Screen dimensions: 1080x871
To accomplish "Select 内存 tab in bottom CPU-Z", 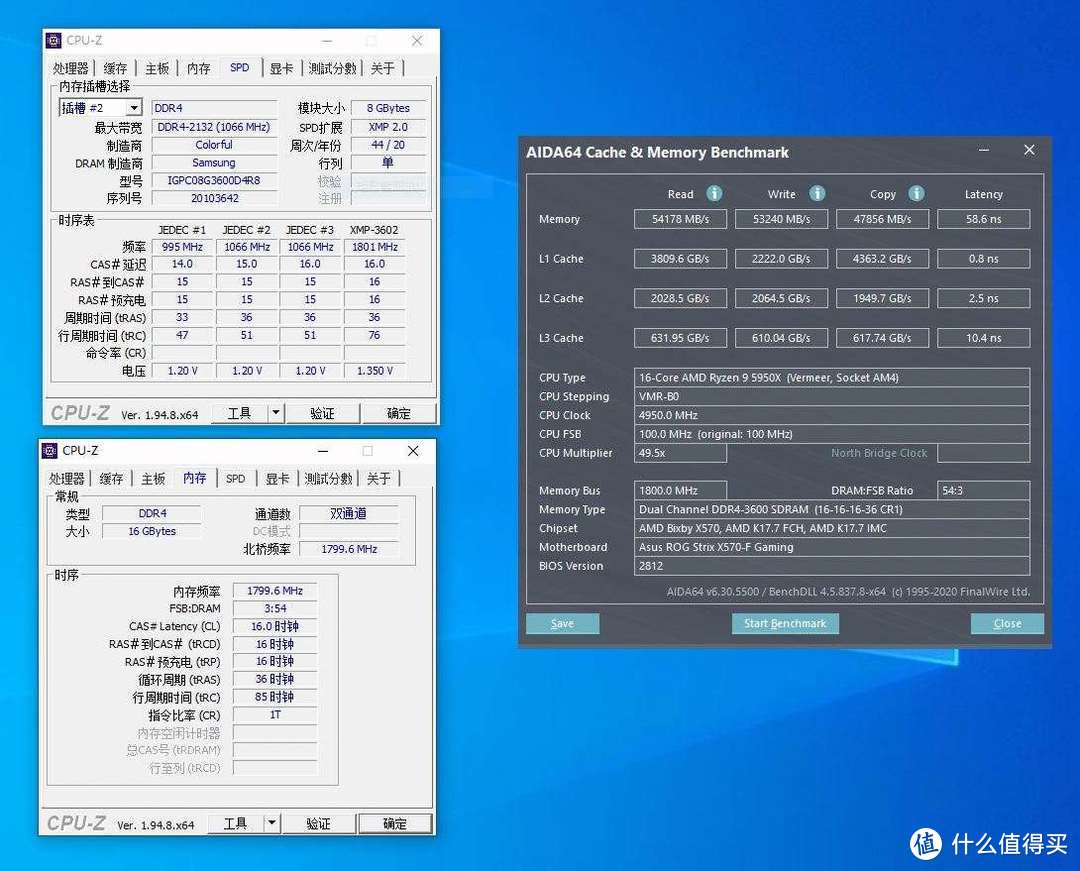I will tap(195, 478).
